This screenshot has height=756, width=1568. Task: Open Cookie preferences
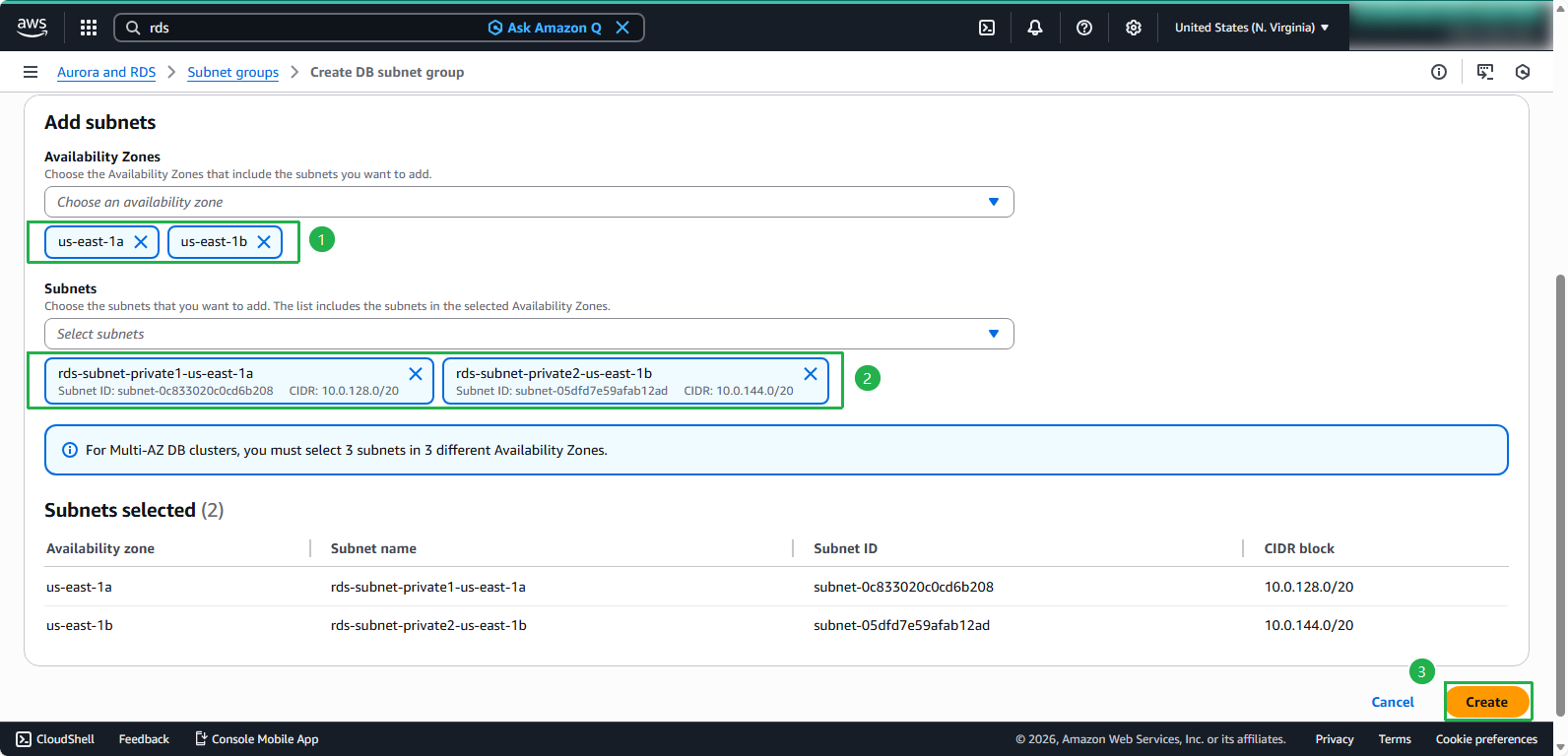[x=1486, y=739]
